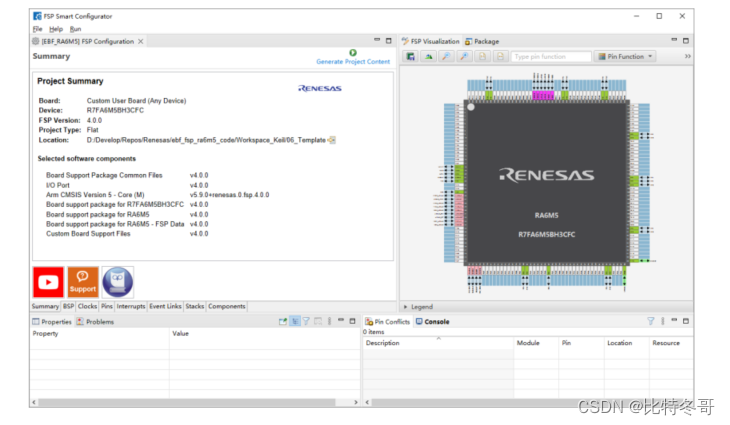Click the second page-rotate toolbar icon
The width and height of the screenshot is (730, 425).
click(500, 57)
